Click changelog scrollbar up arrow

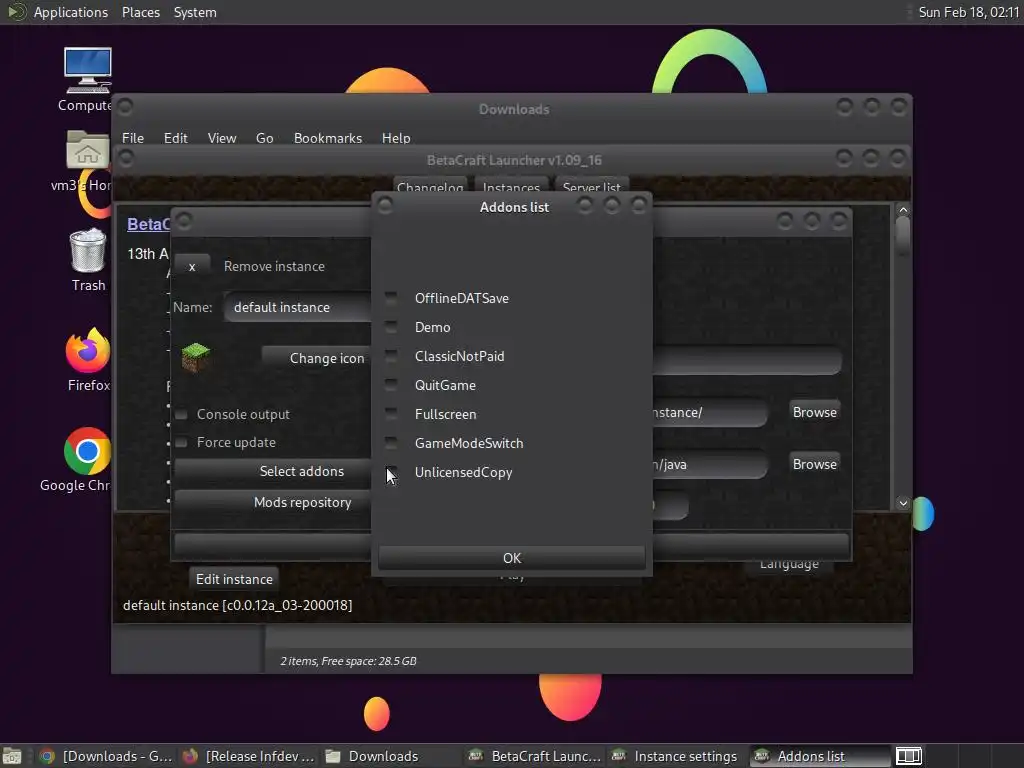tap(903, 210)
